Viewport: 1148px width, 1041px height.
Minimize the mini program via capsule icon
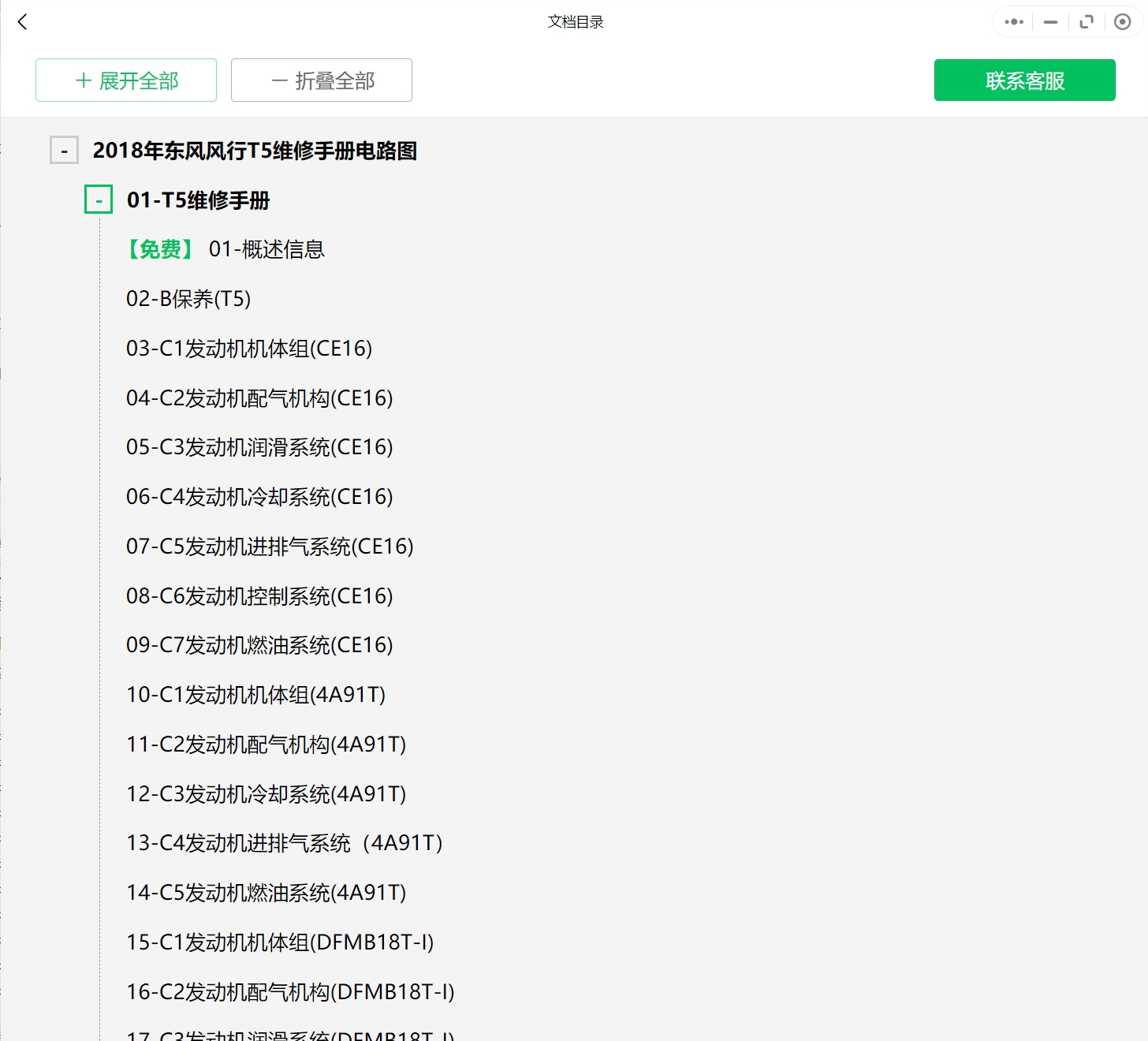pyautogui.click(x=1049, y=22)
